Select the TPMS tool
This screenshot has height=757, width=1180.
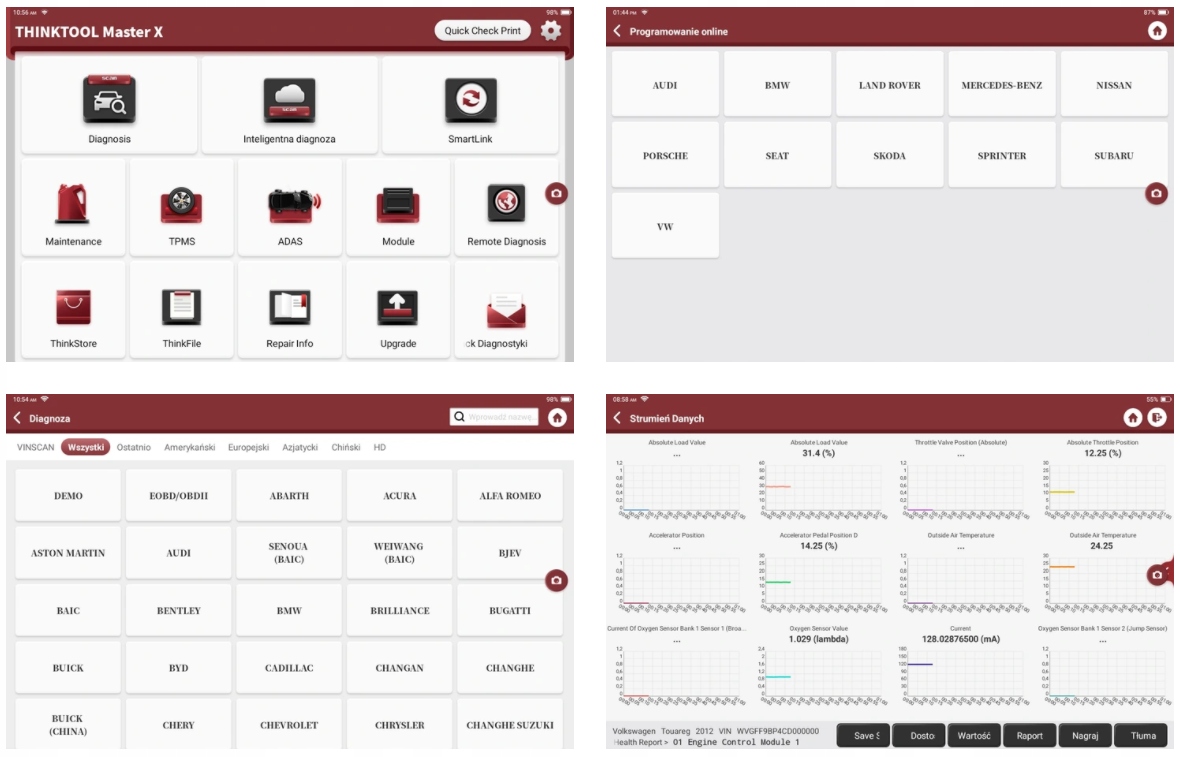coord(180,210)
